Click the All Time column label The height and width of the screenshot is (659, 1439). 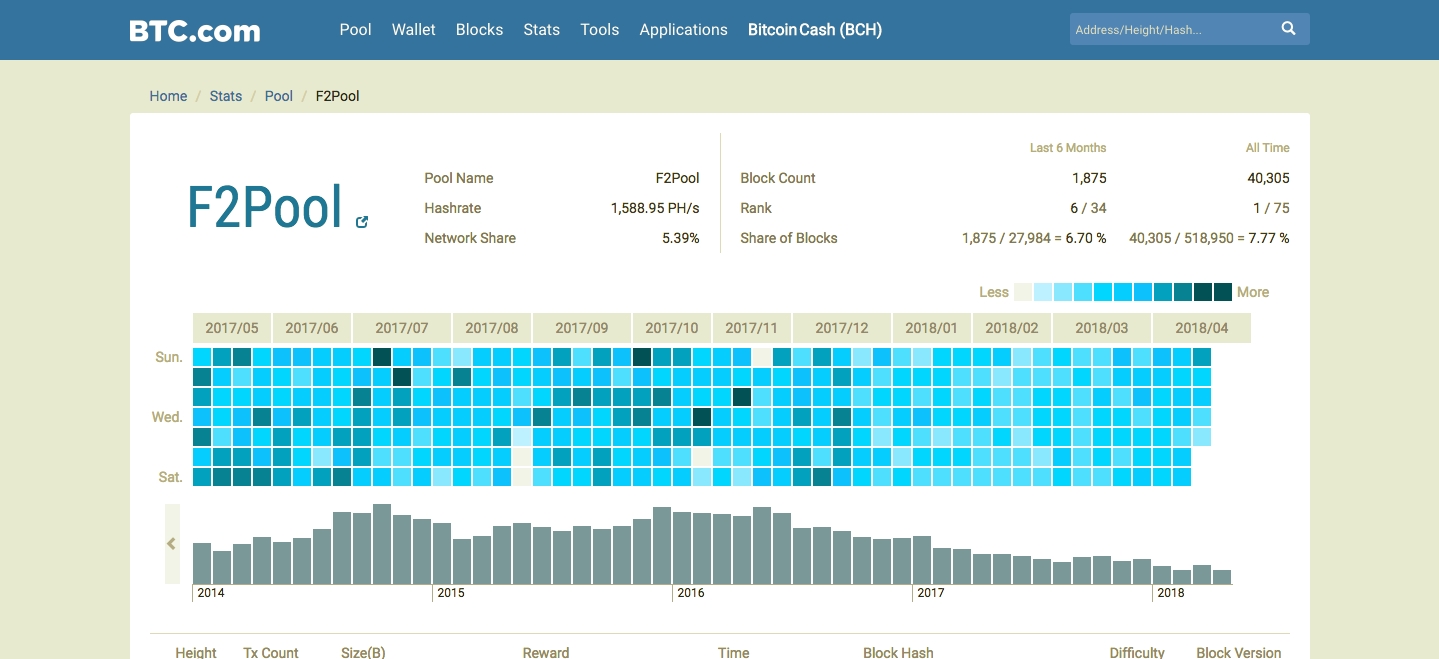click(1268, 148)
